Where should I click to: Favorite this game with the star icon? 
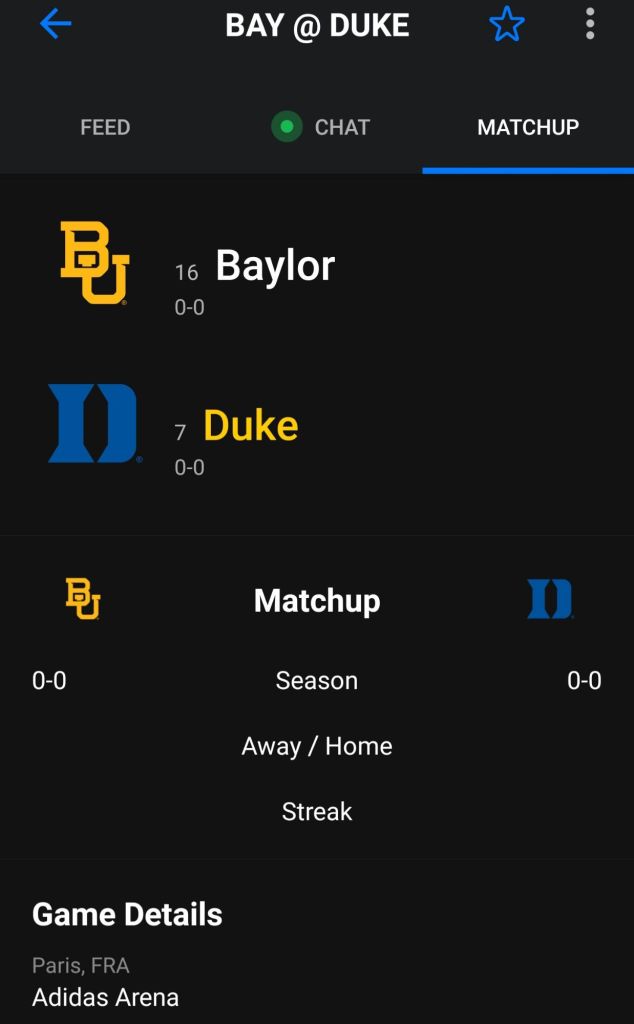(x=507, y=25)
